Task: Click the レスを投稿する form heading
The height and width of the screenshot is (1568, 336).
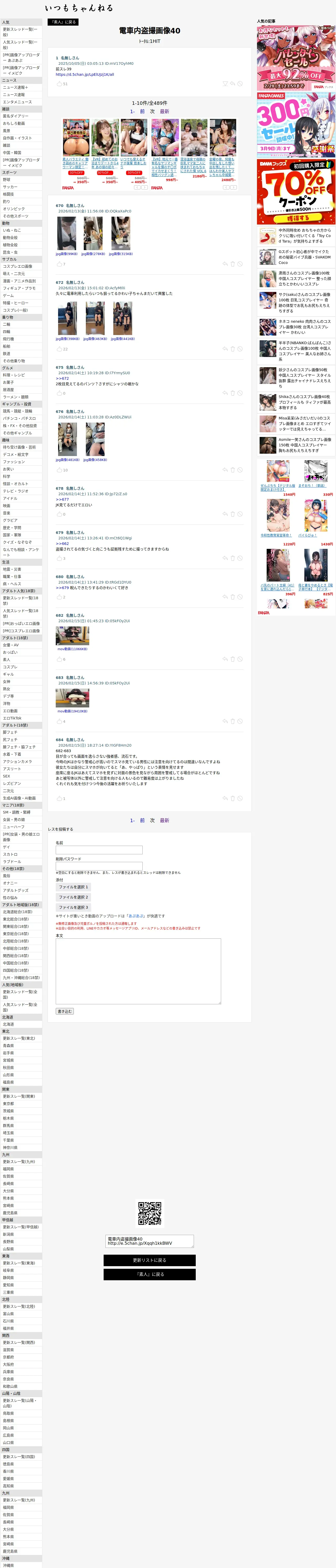Action: [x=60, y=829]
